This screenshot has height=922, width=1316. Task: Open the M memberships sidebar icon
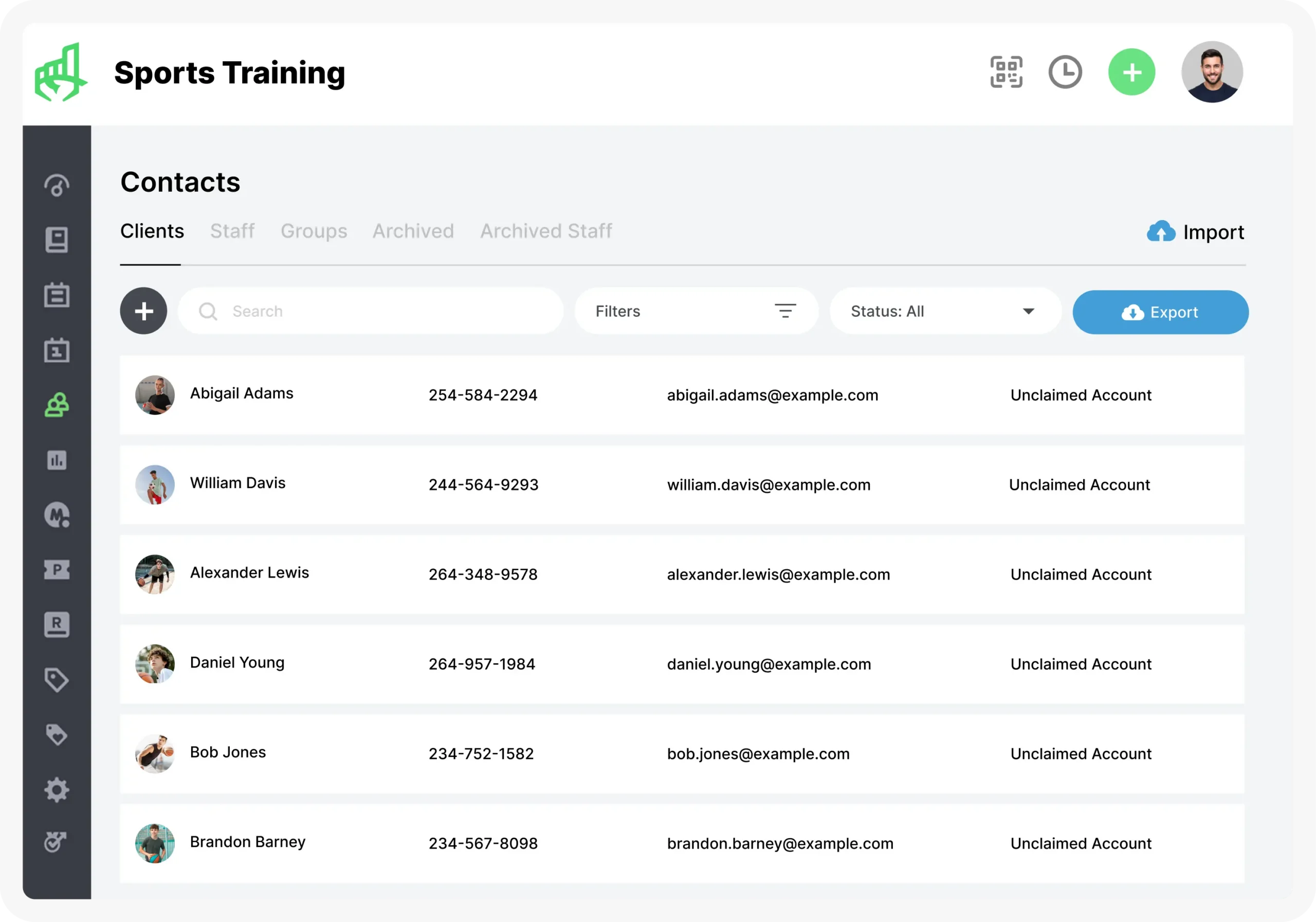tap(57, 514)
